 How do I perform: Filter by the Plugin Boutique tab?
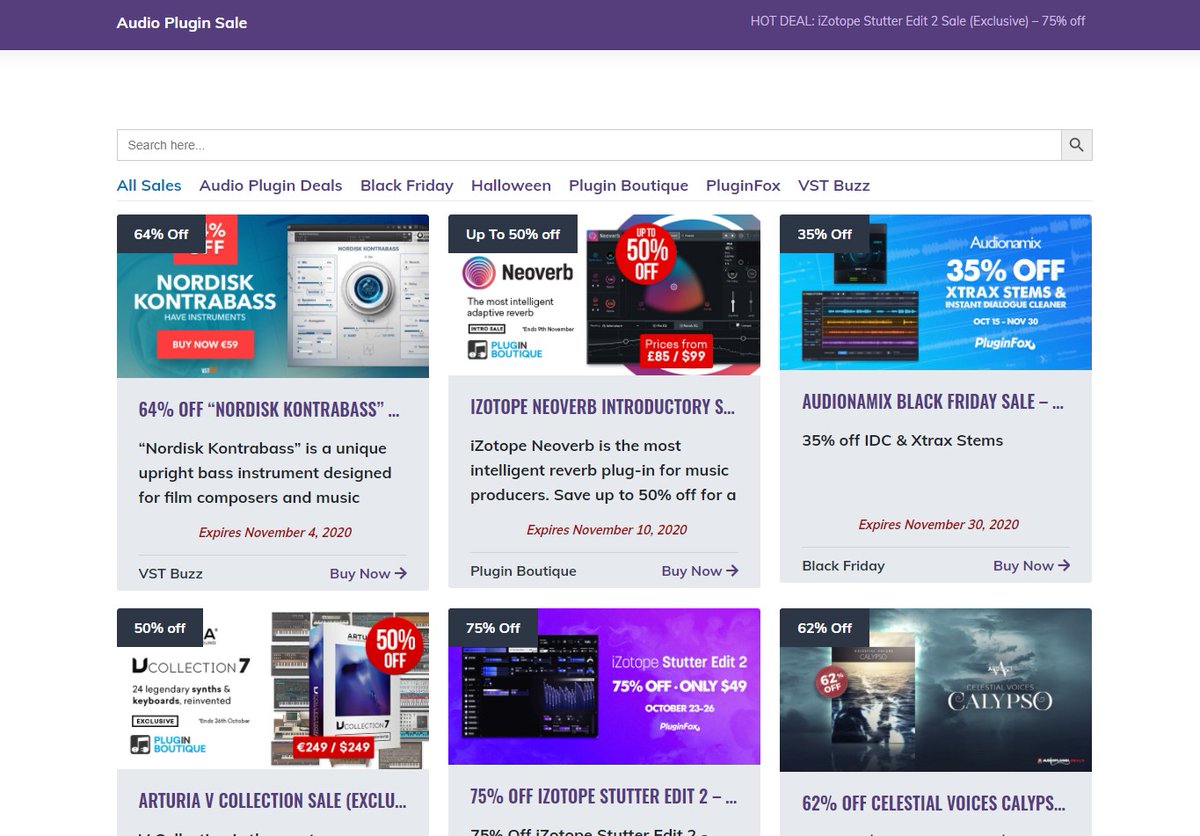[x=628, y=185]
